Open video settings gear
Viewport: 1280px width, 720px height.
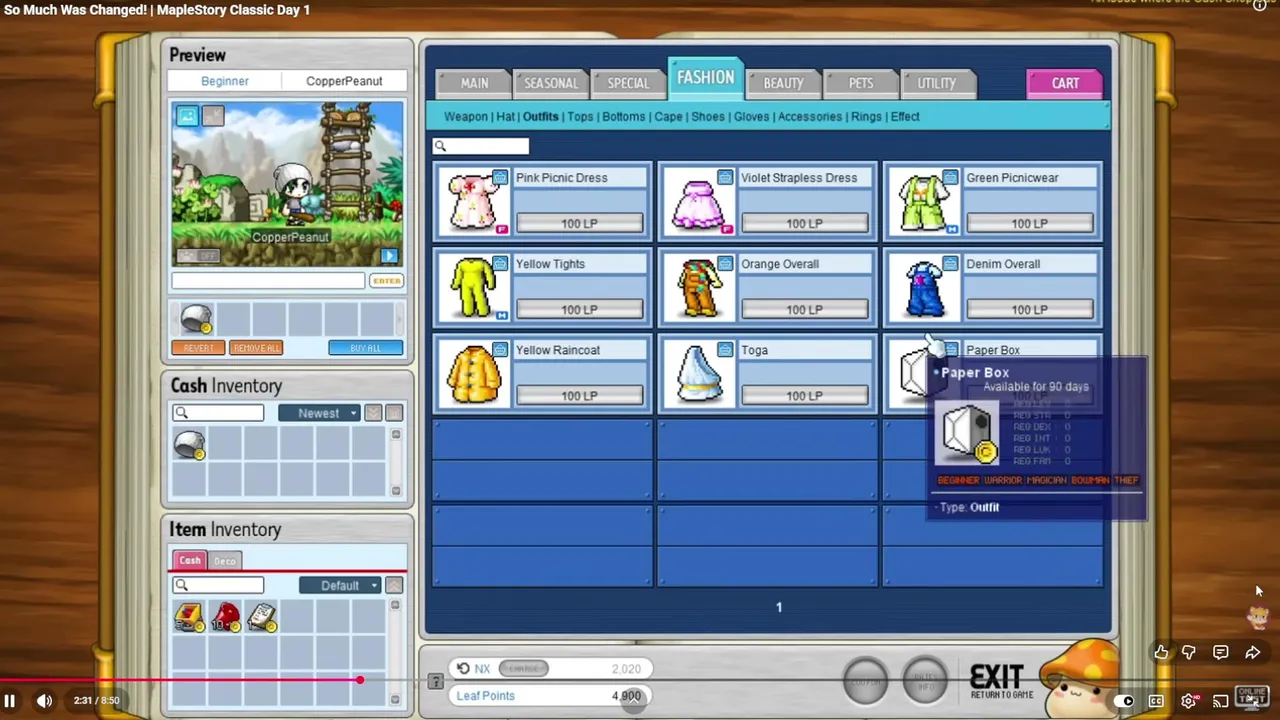pyautogui.click(x=1188, y=701)
